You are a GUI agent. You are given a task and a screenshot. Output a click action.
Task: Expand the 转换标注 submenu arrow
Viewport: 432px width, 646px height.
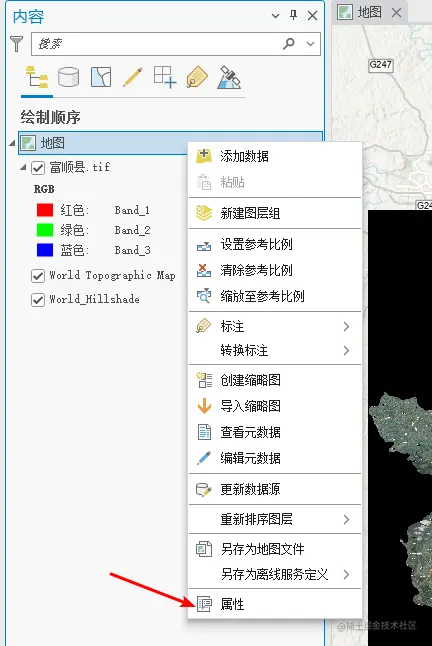346,350
